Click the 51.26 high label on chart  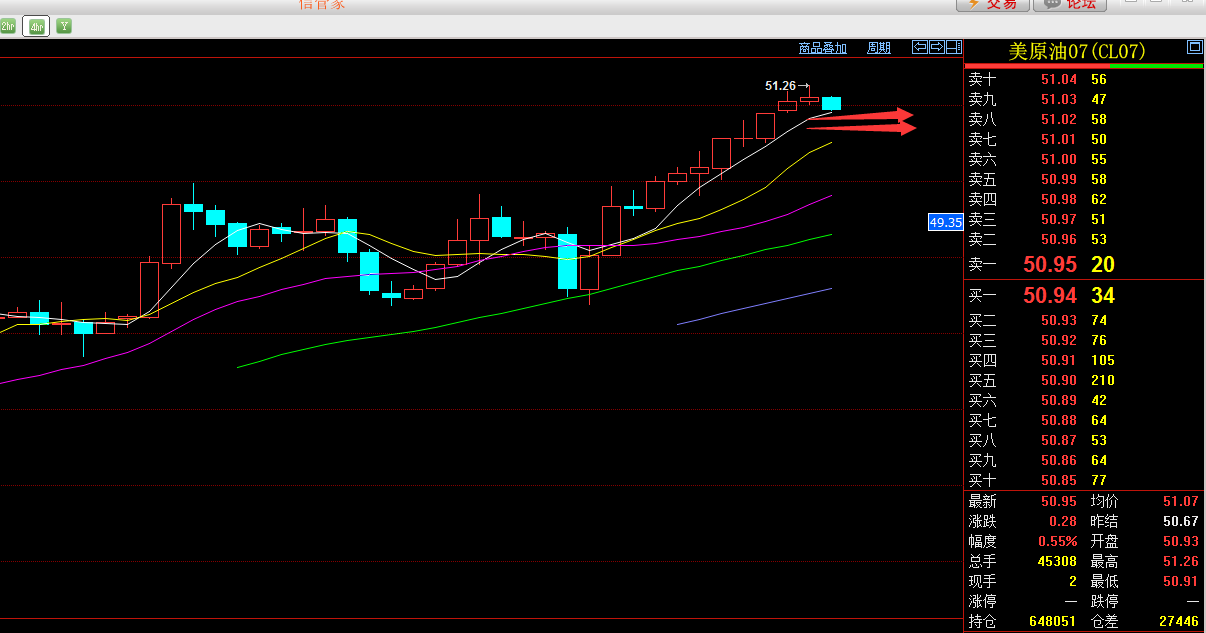point(780,86)
